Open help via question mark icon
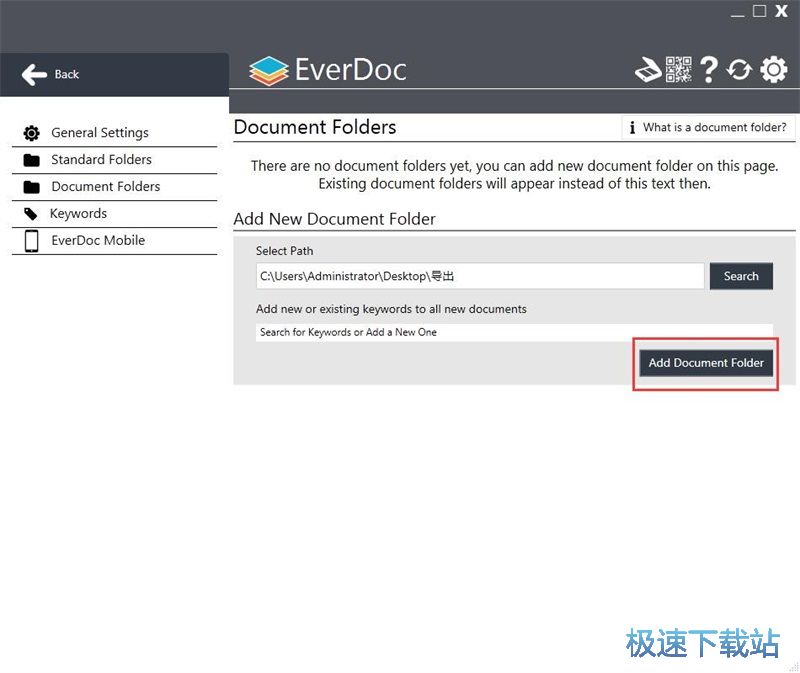This screenshot has height=673, width=800. (709, 69)
